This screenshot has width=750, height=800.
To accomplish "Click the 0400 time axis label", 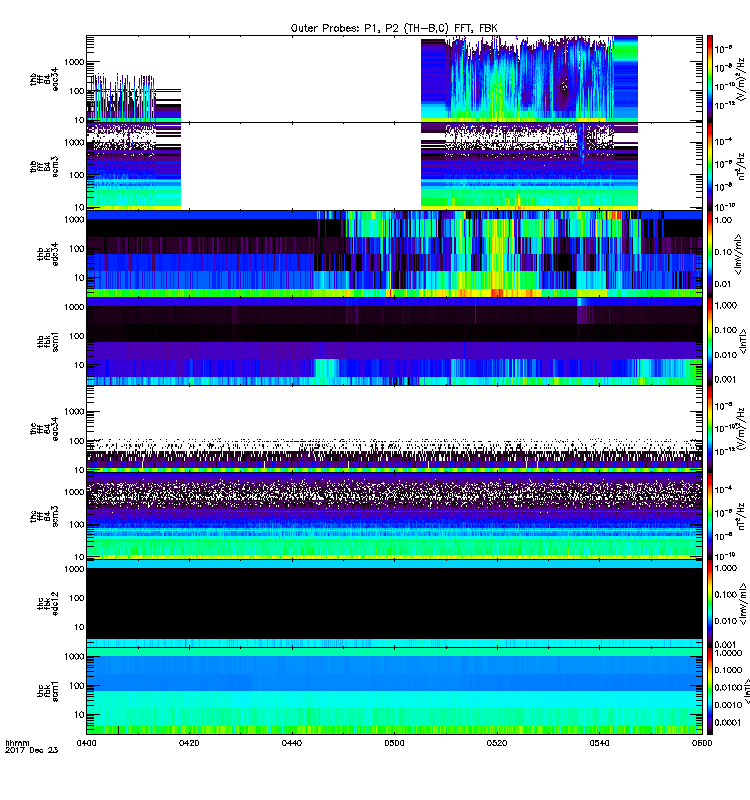I will click(x=86, y=743).
